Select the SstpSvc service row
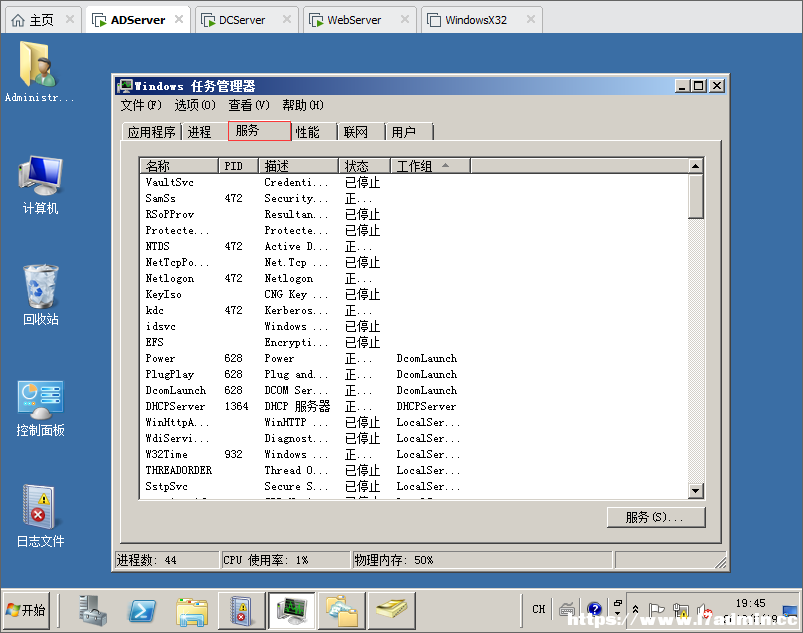Viewport: 803px width, 633px height. 414,486
